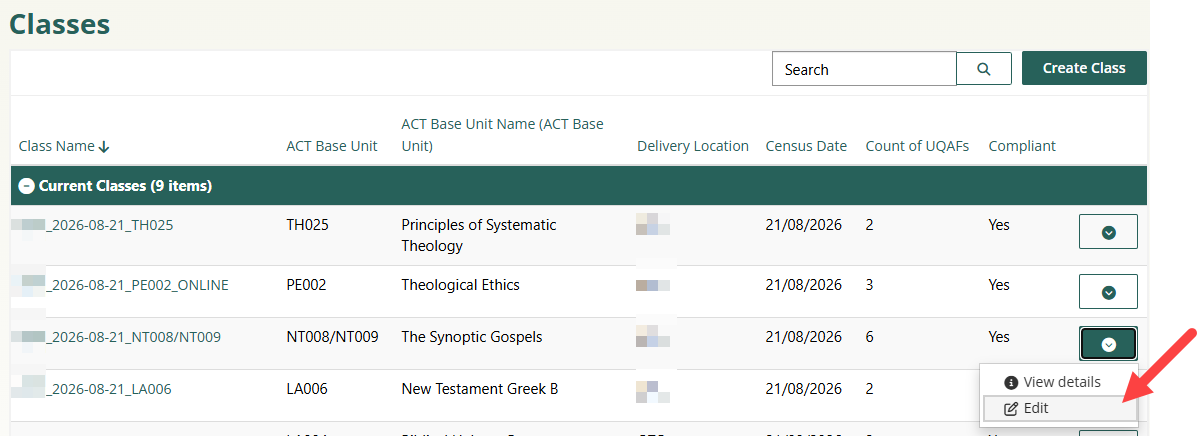Open row actions dropdown for TH025
The width and height of the screenshot is (1197, 436).
[1108, 232]
